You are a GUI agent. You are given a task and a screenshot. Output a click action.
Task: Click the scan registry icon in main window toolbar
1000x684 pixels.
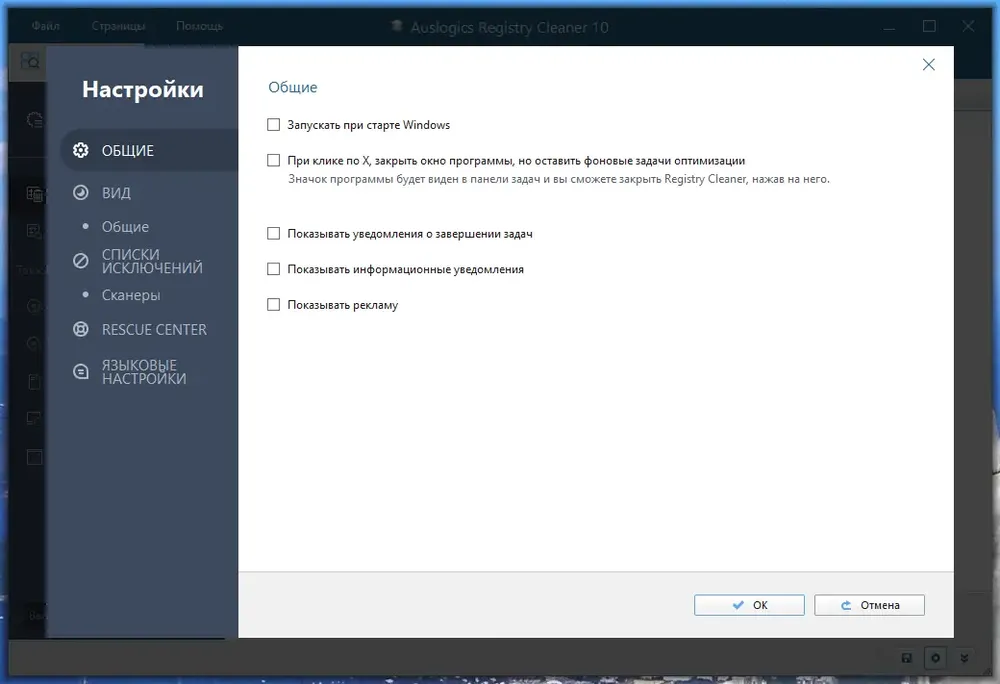point(30,61)
